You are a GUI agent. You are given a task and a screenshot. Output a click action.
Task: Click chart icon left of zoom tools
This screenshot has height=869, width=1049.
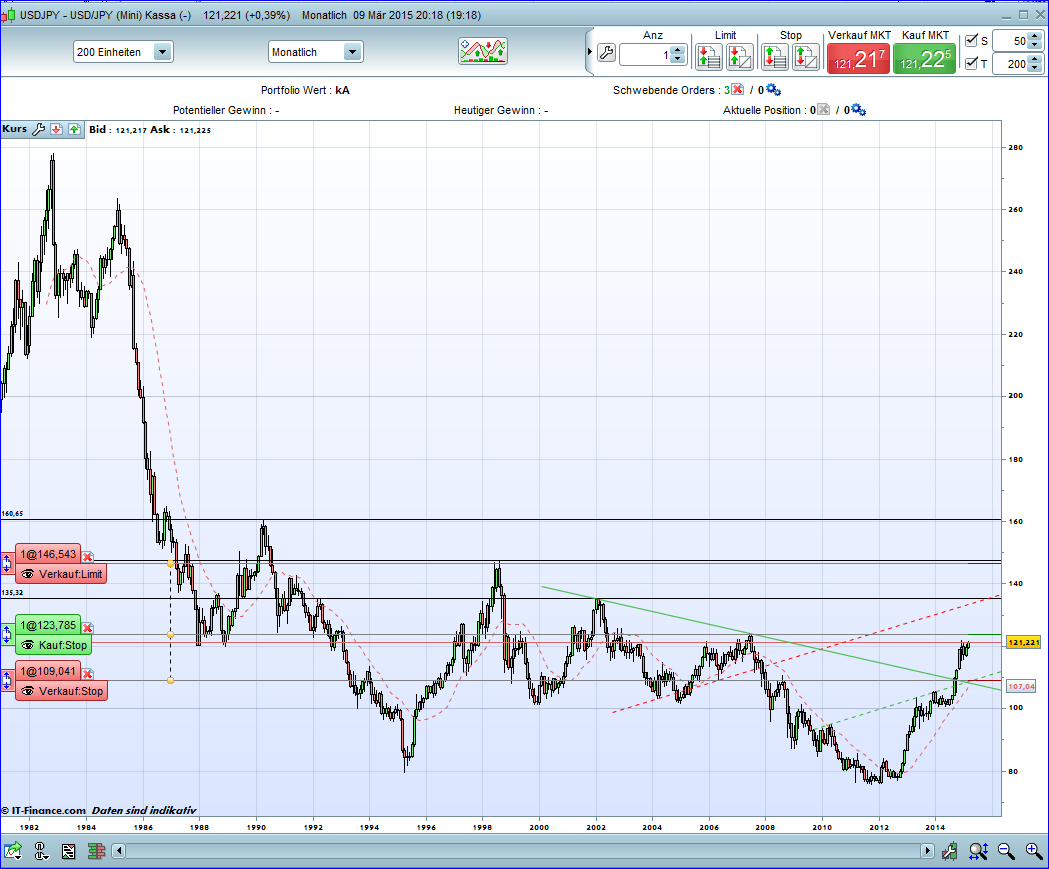tap(949, 851)
